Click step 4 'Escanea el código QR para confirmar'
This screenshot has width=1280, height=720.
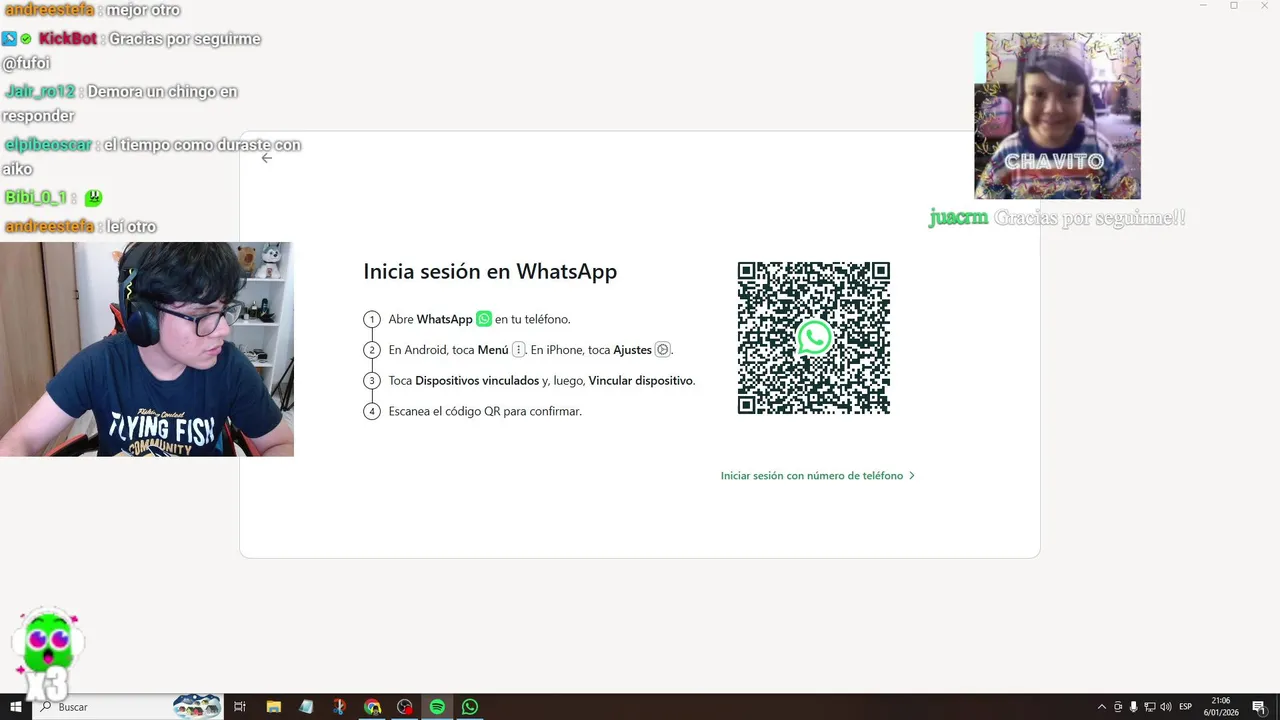[x=485, y=411]
